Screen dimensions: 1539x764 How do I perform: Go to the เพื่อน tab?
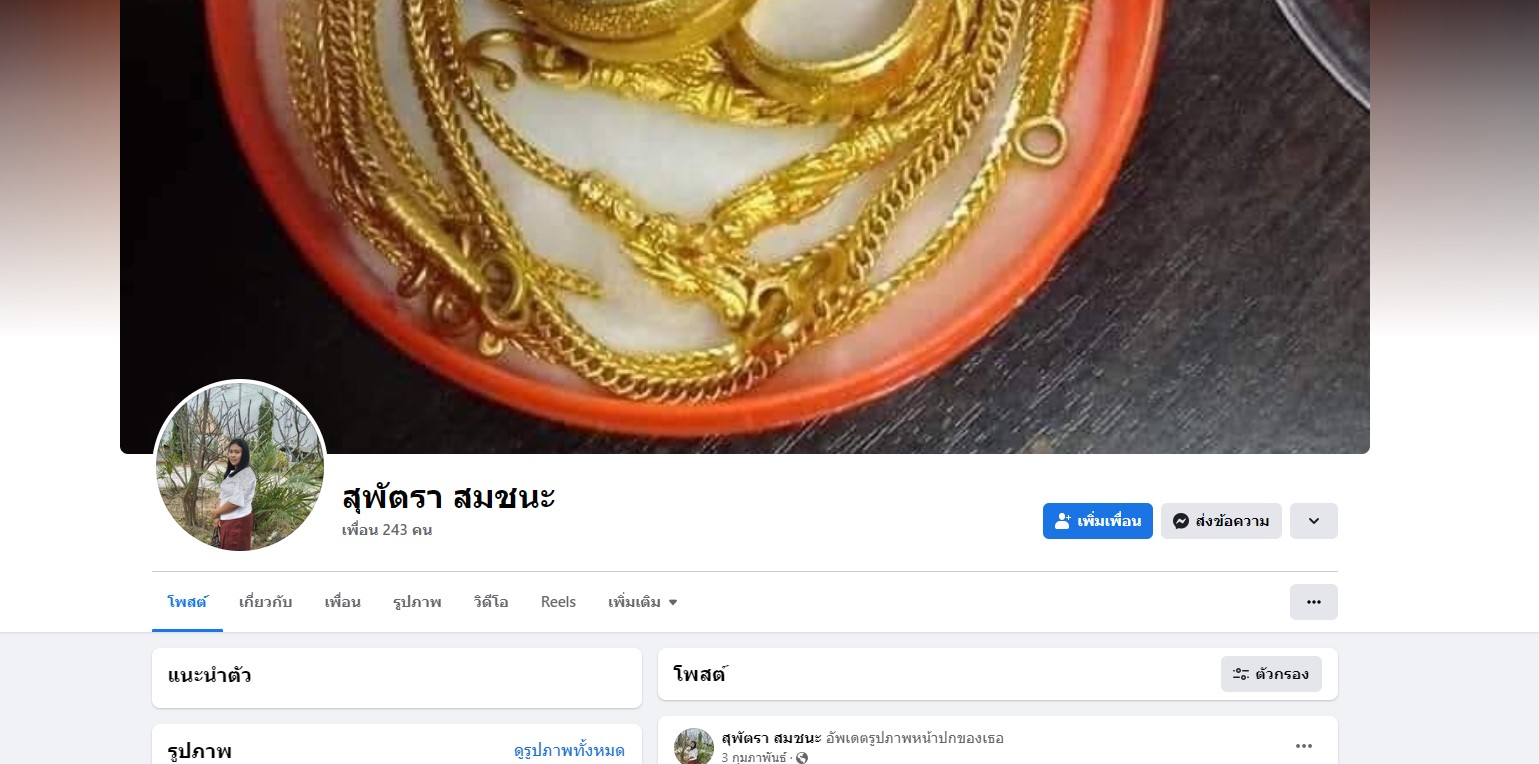(342, 602)
